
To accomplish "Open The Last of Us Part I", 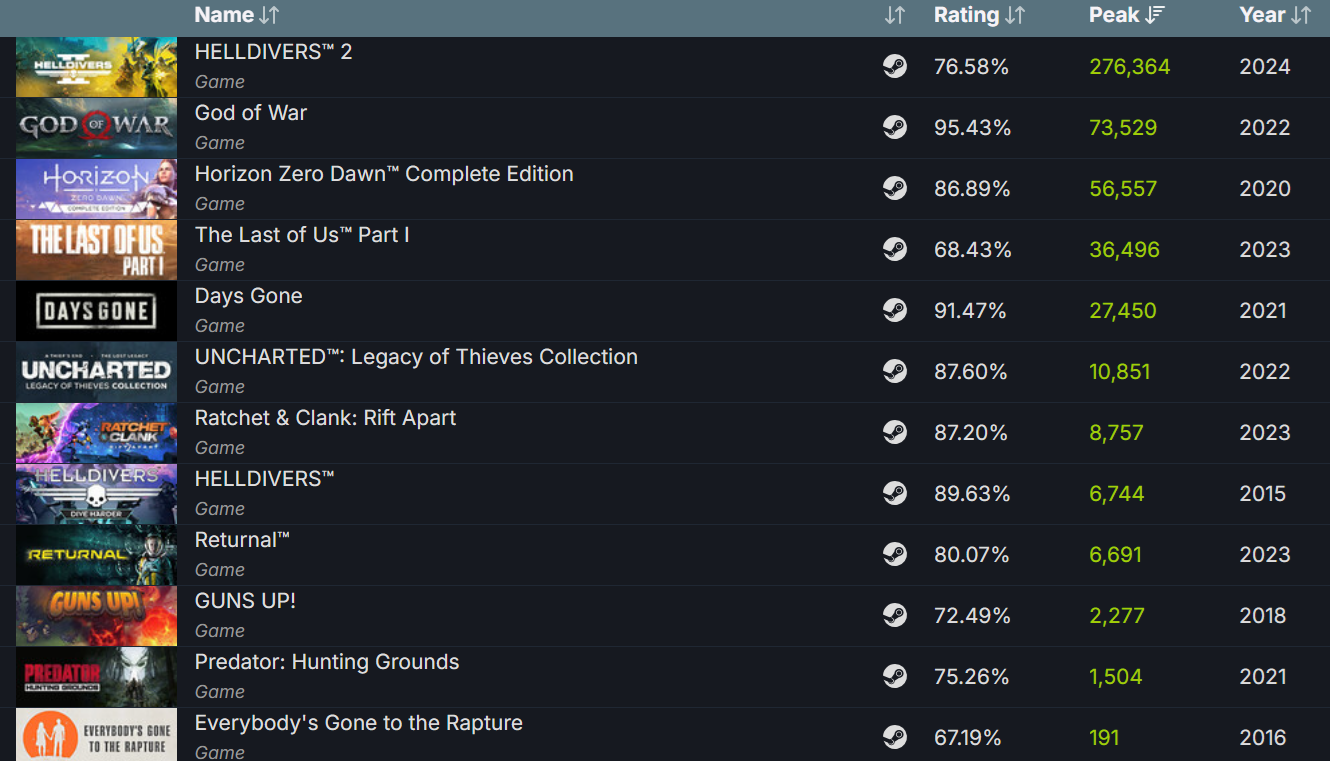I will click(302, 235).
